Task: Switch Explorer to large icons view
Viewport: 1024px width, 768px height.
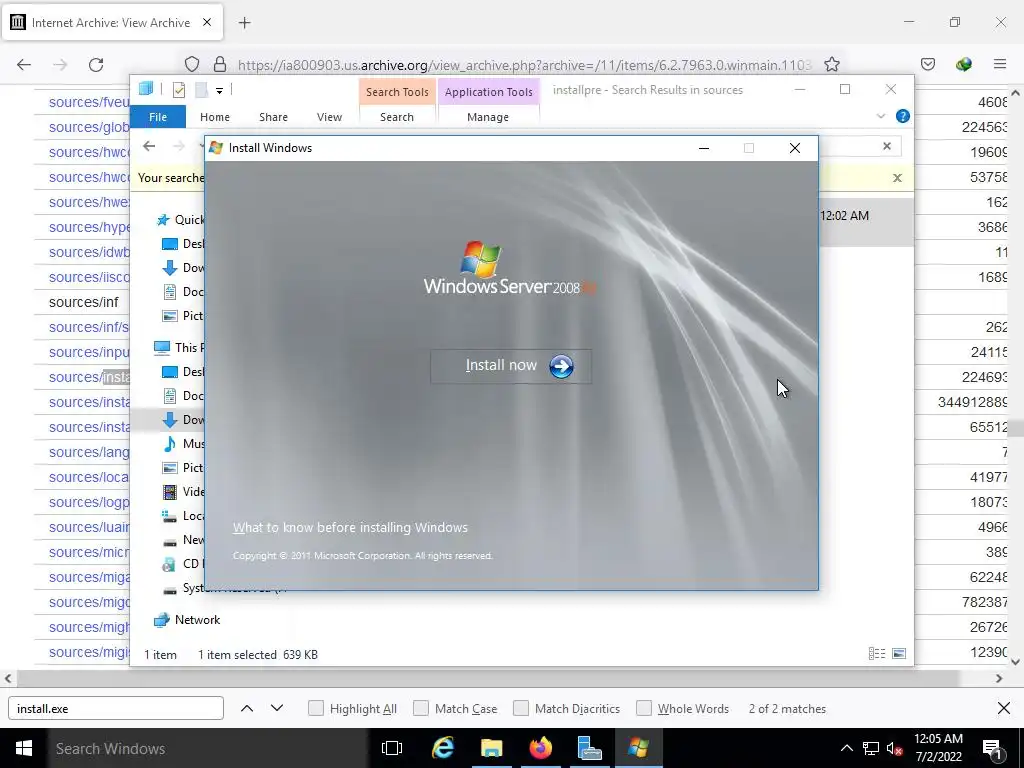Action: [899, 654]
